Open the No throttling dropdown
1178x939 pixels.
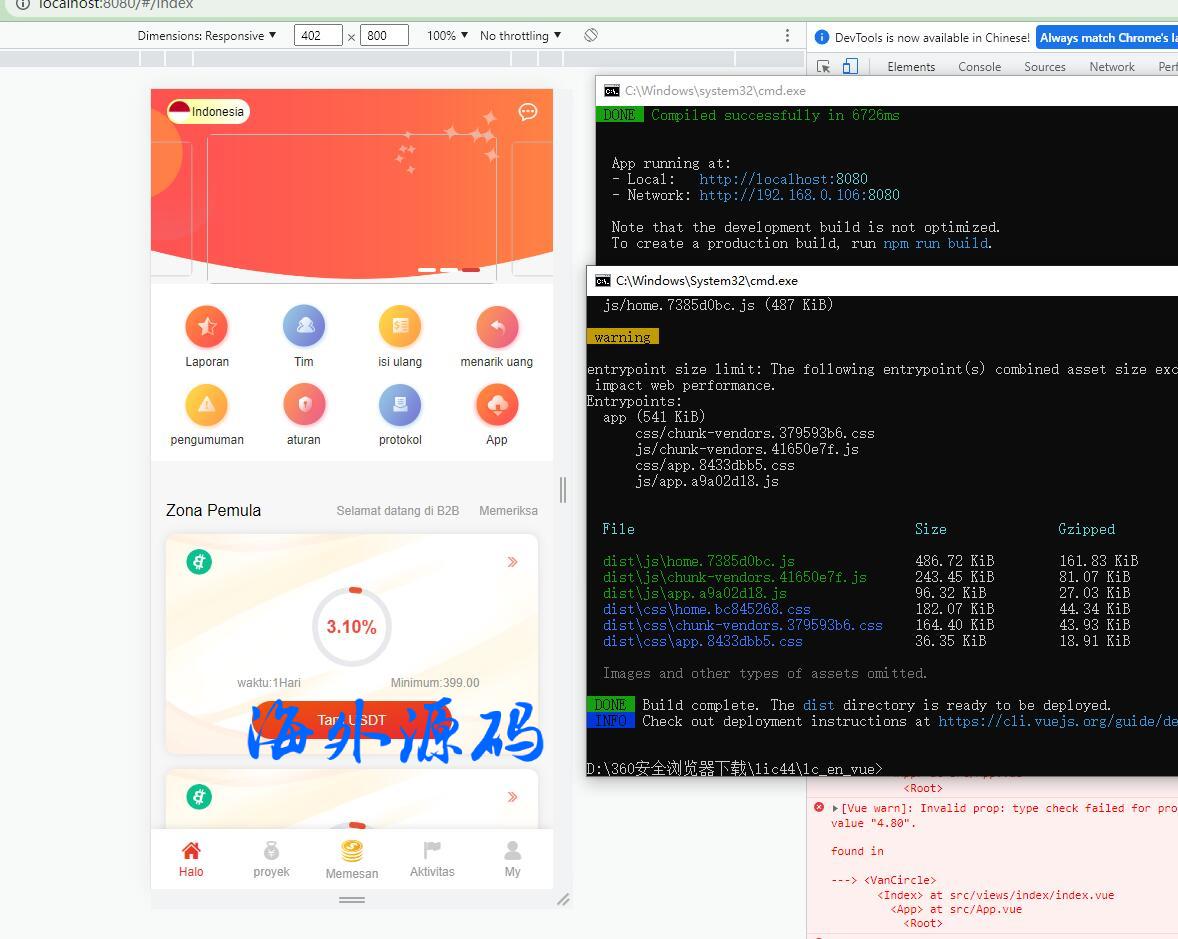click(520, 36)
